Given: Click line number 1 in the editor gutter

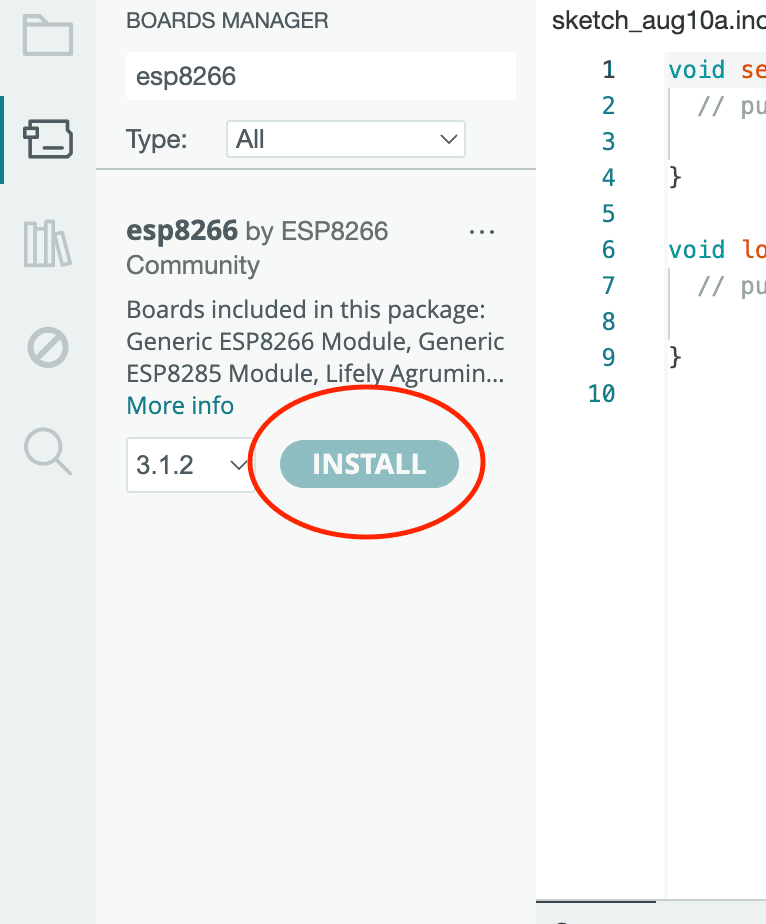Looking at the screenshot, I should point(609,70).
